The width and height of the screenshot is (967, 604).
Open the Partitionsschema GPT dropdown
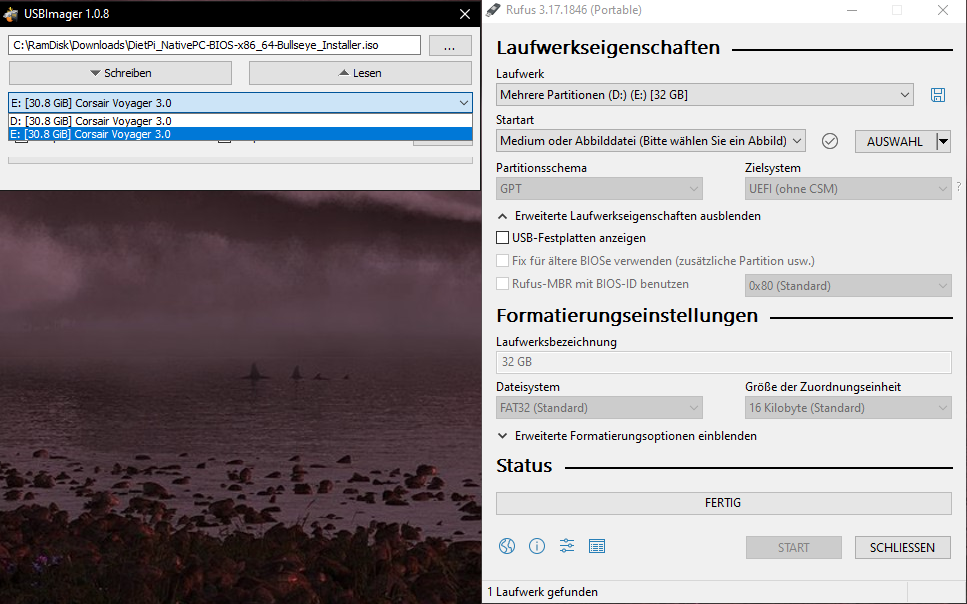[599, 189]
